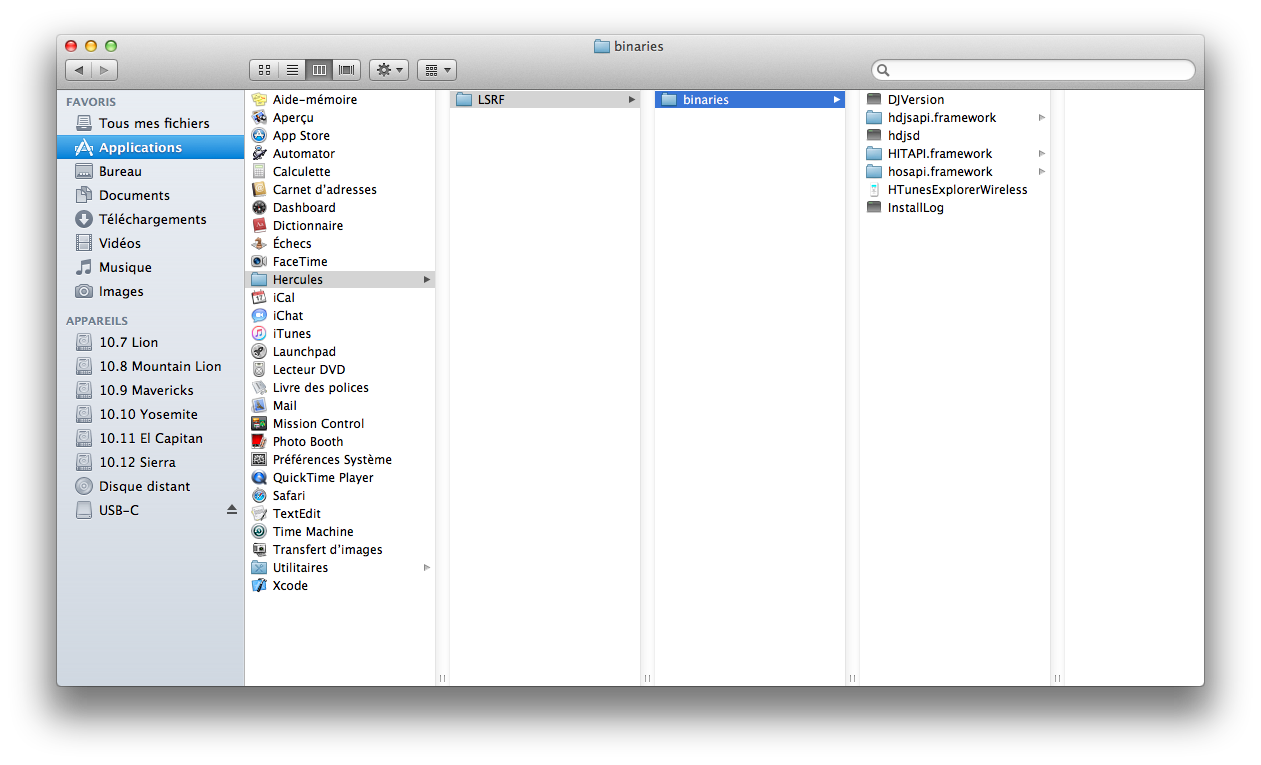1261x765 pixels.
Task: Select Échecs application
Action: click(341, 243)
